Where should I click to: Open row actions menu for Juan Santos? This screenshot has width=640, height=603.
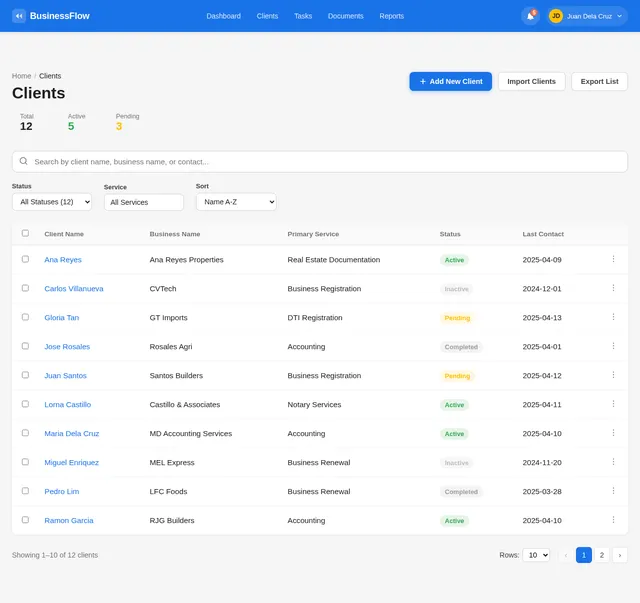[x=613, y=375]
